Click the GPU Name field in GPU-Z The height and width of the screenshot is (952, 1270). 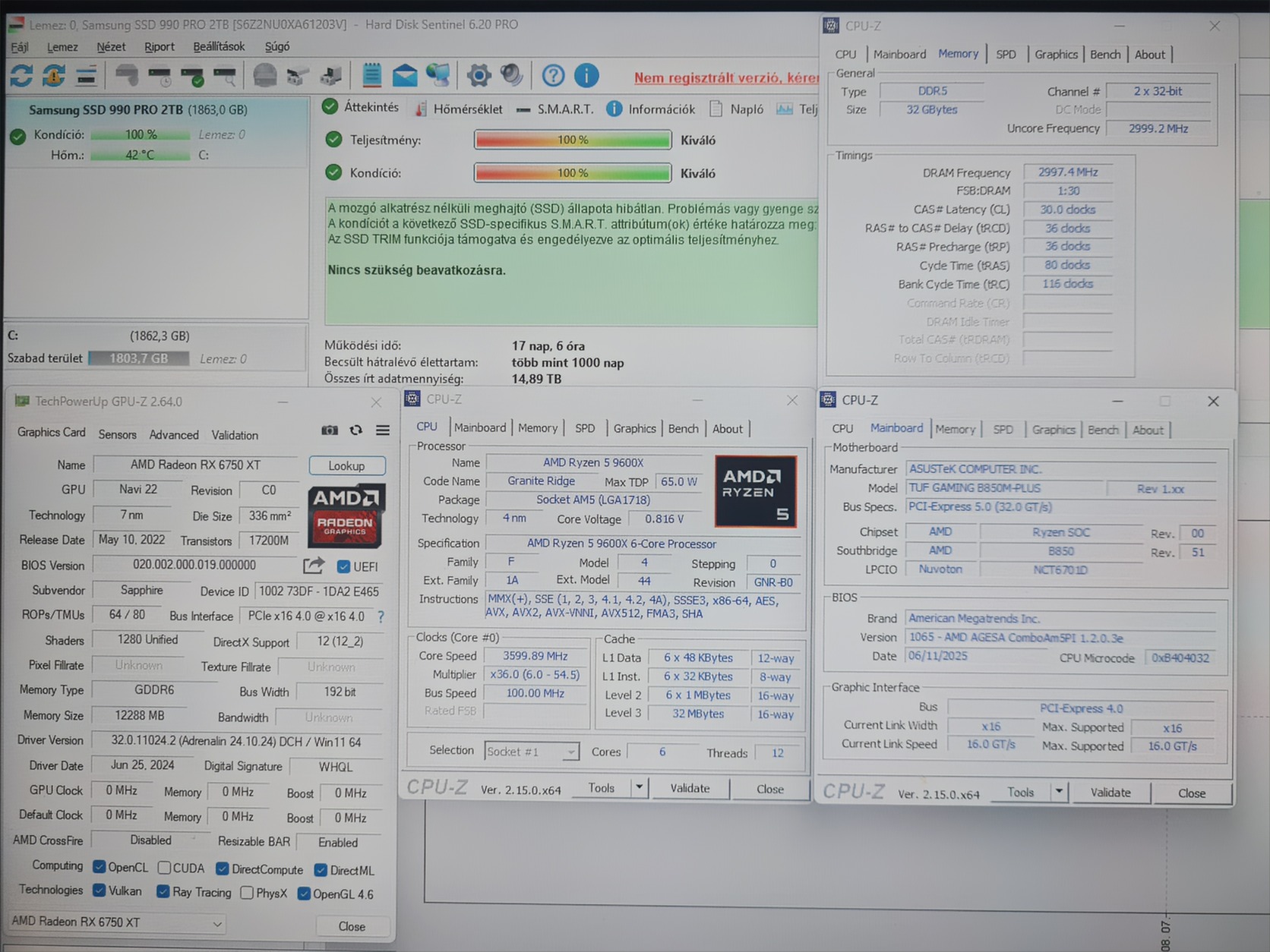[x=195, y=465]
